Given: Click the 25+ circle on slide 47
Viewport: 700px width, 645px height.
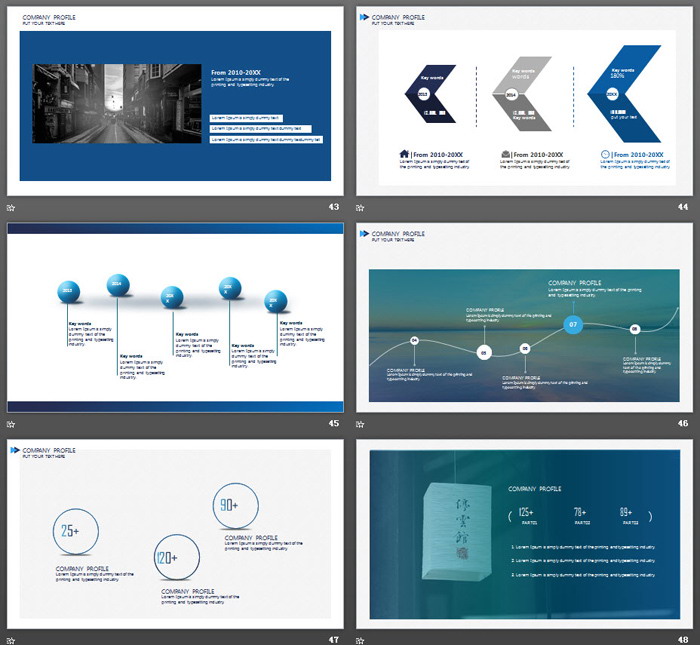Looking at the screenshot, I should click(72, 532).
